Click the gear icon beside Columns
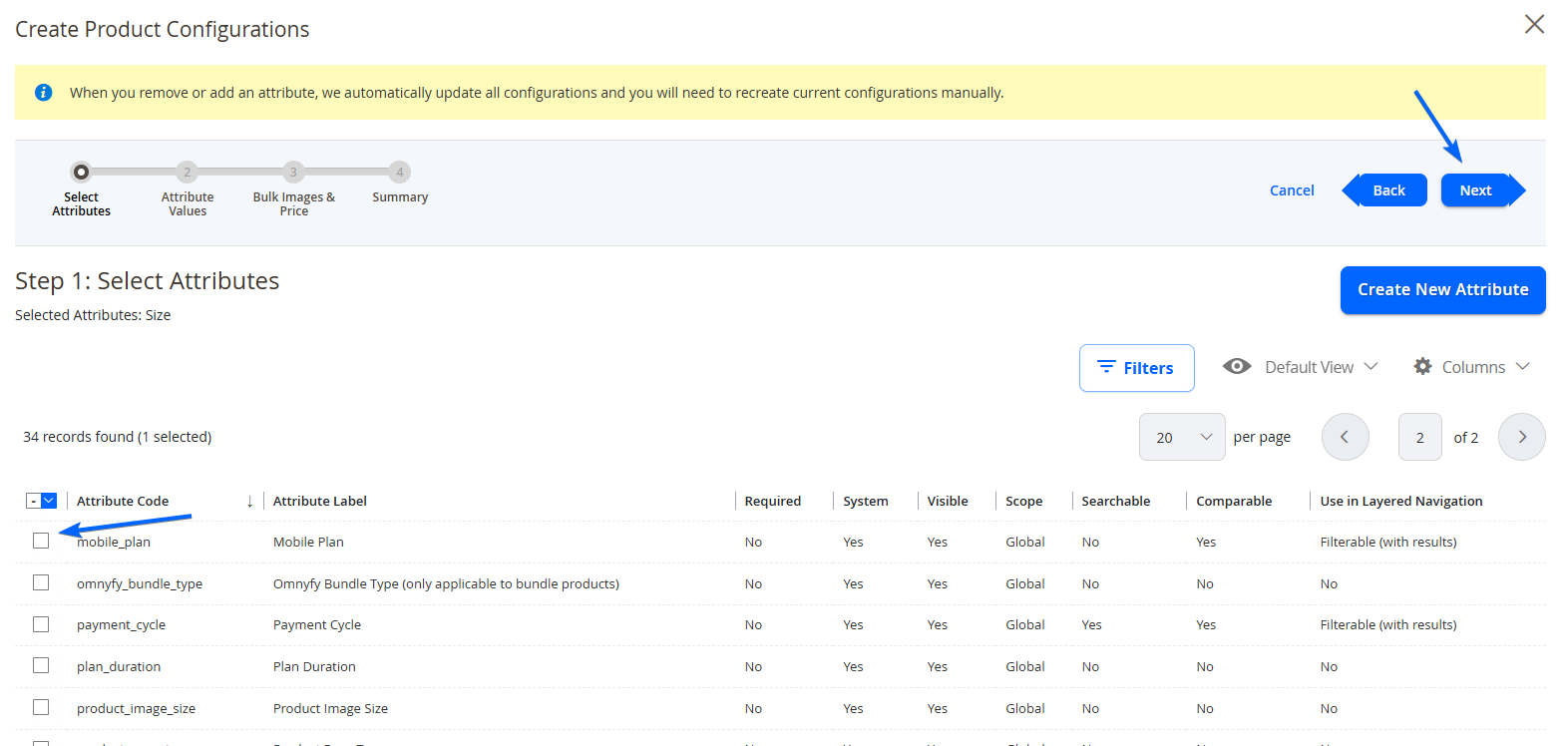Screen dimensions: 1568x746 point(1422,366)
